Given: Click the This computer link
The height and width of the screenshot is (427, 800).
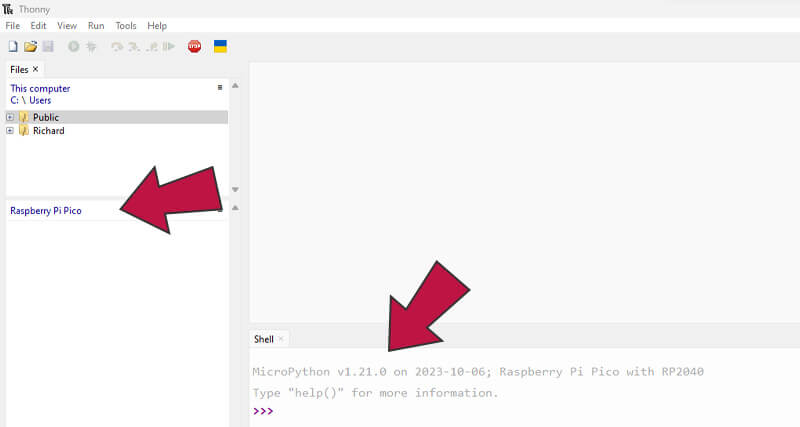Looking at the screenshot, I should click(x=40, y=88).
